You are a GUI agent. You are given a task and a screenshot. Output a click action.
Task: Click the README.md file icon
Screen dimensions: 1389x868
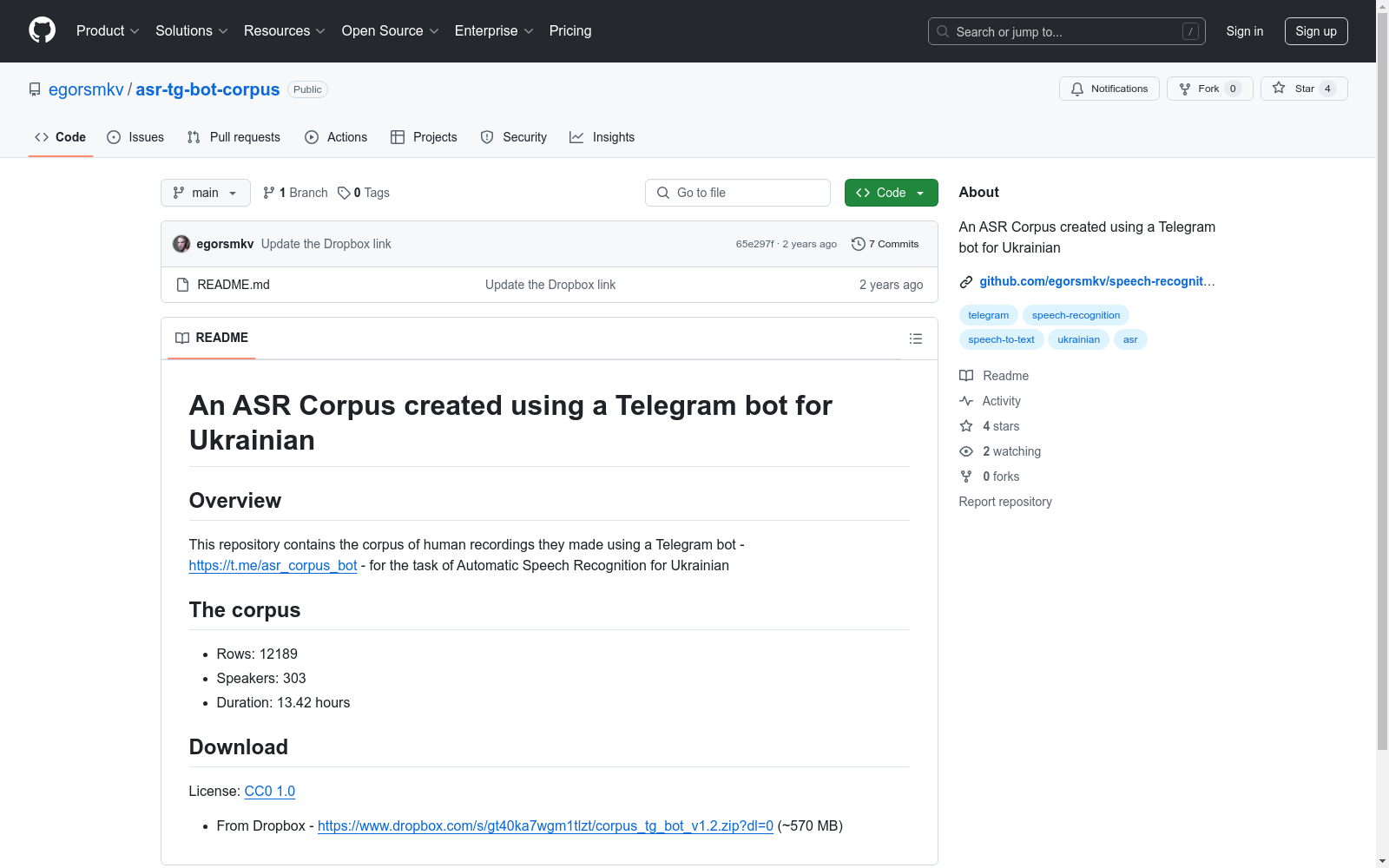[x=182, y=285]
